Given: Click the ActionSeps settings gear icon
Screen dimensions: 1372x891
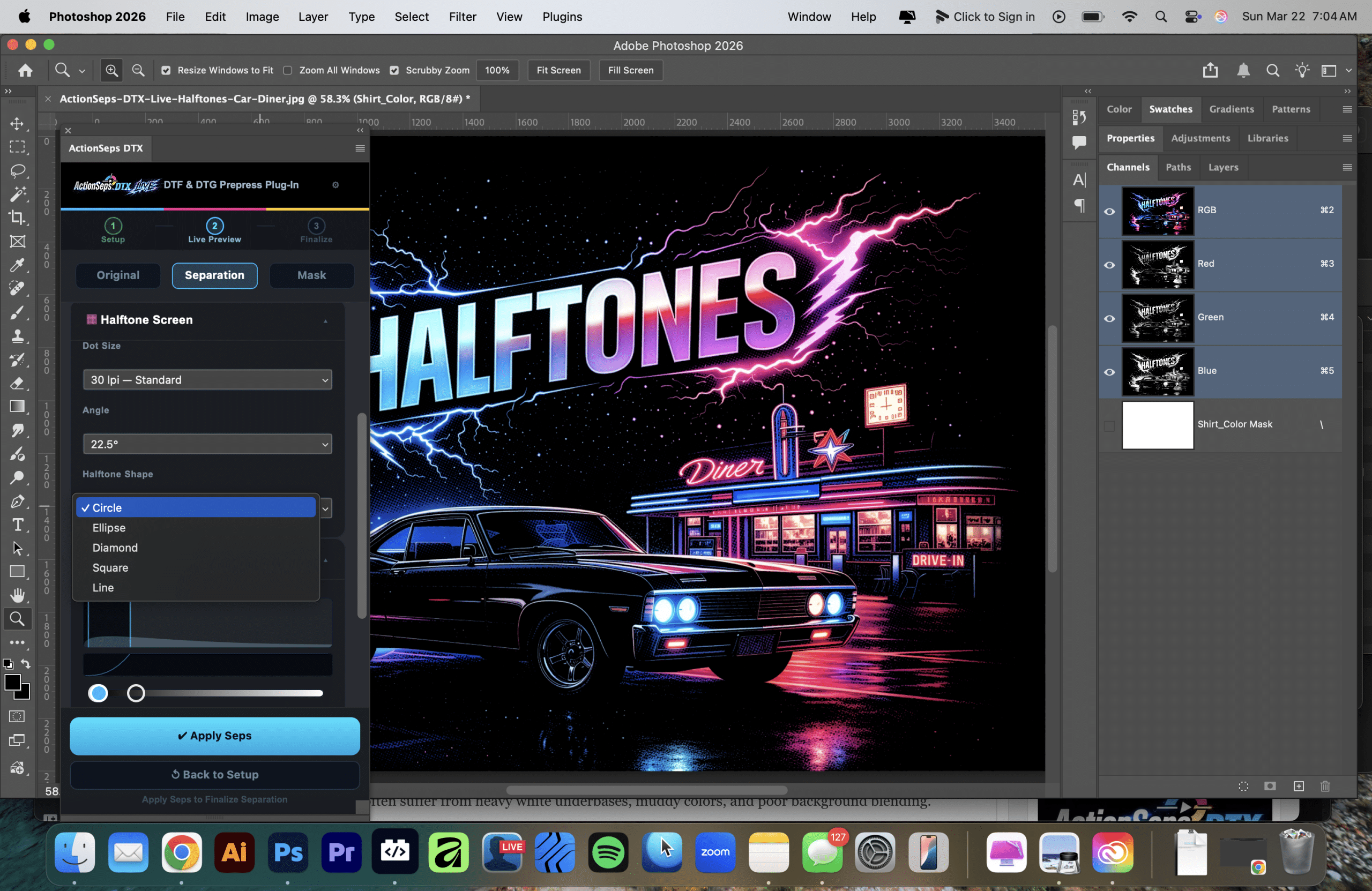Looking at the screenshot, I should coord(335,185).
